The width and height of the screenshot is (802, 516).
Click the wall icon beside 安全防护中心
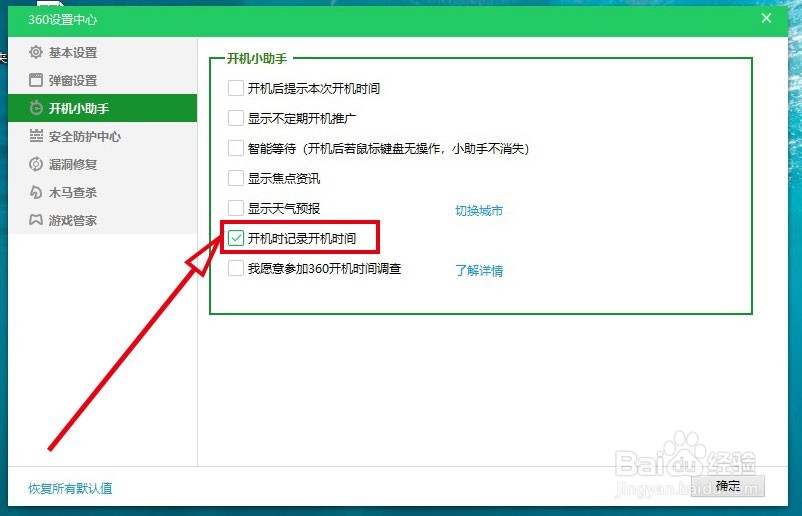[36, 136]
